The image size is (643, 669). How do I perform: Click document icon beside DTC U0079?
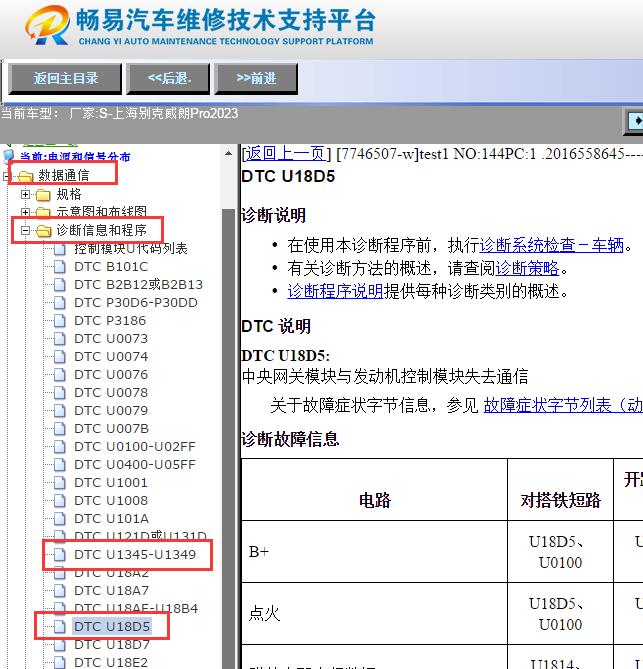60,410
